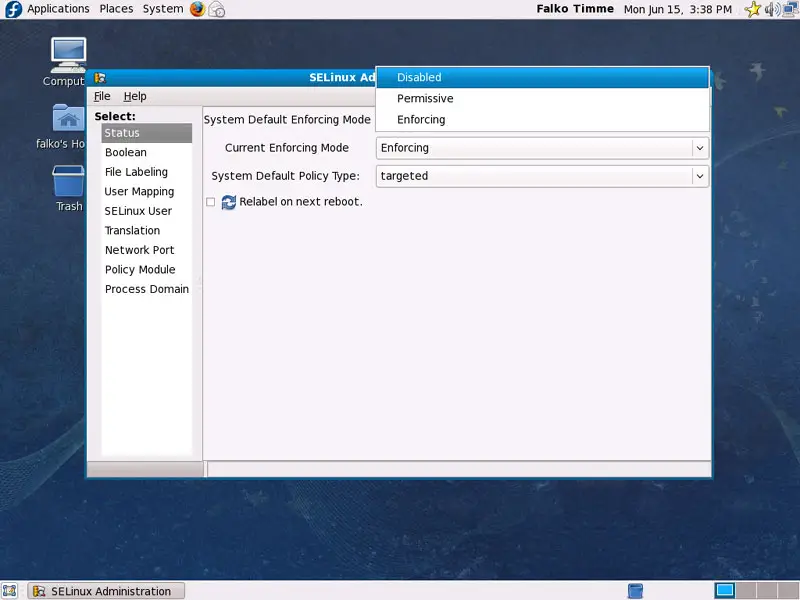Select SELinux User in the sidebar
Screen dimensions: 800x600
[146, 211]
